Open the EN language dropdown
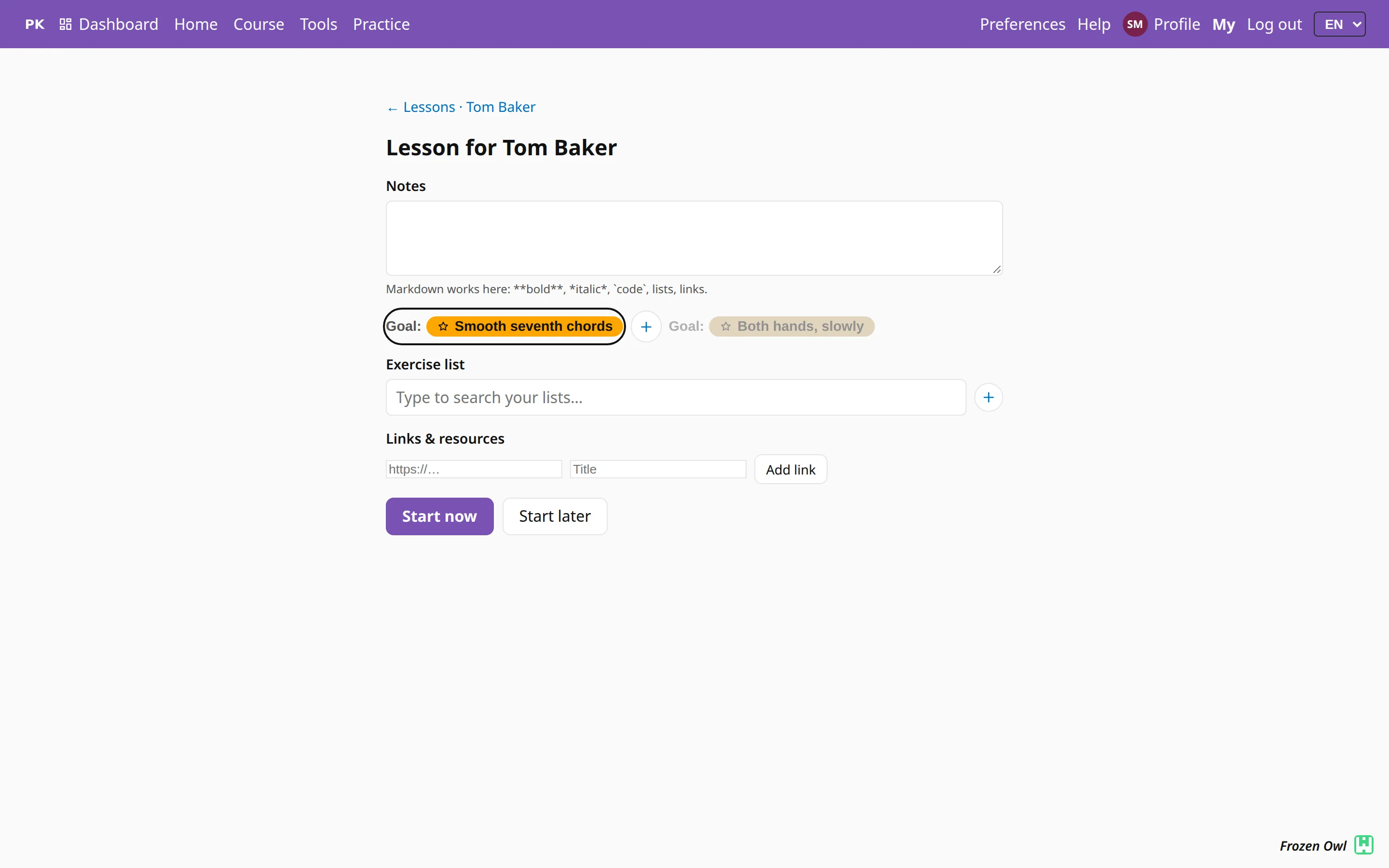The height and width of the screenshot is (868, 1389). 1339,24
